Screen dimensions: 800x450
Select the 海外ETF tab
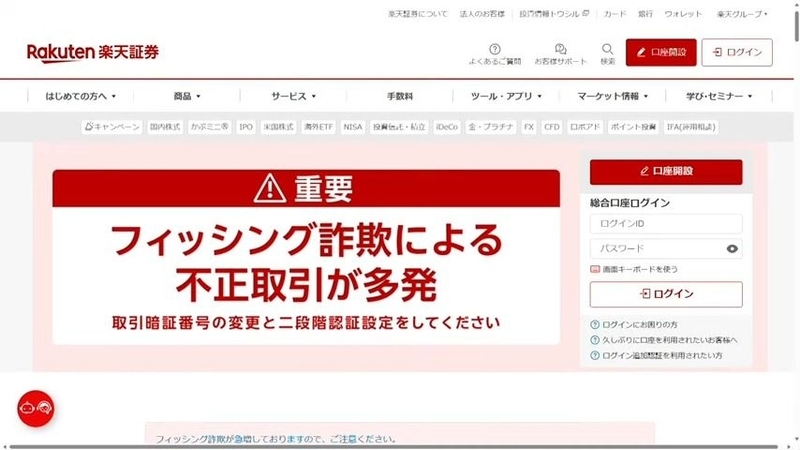point(318,127)
